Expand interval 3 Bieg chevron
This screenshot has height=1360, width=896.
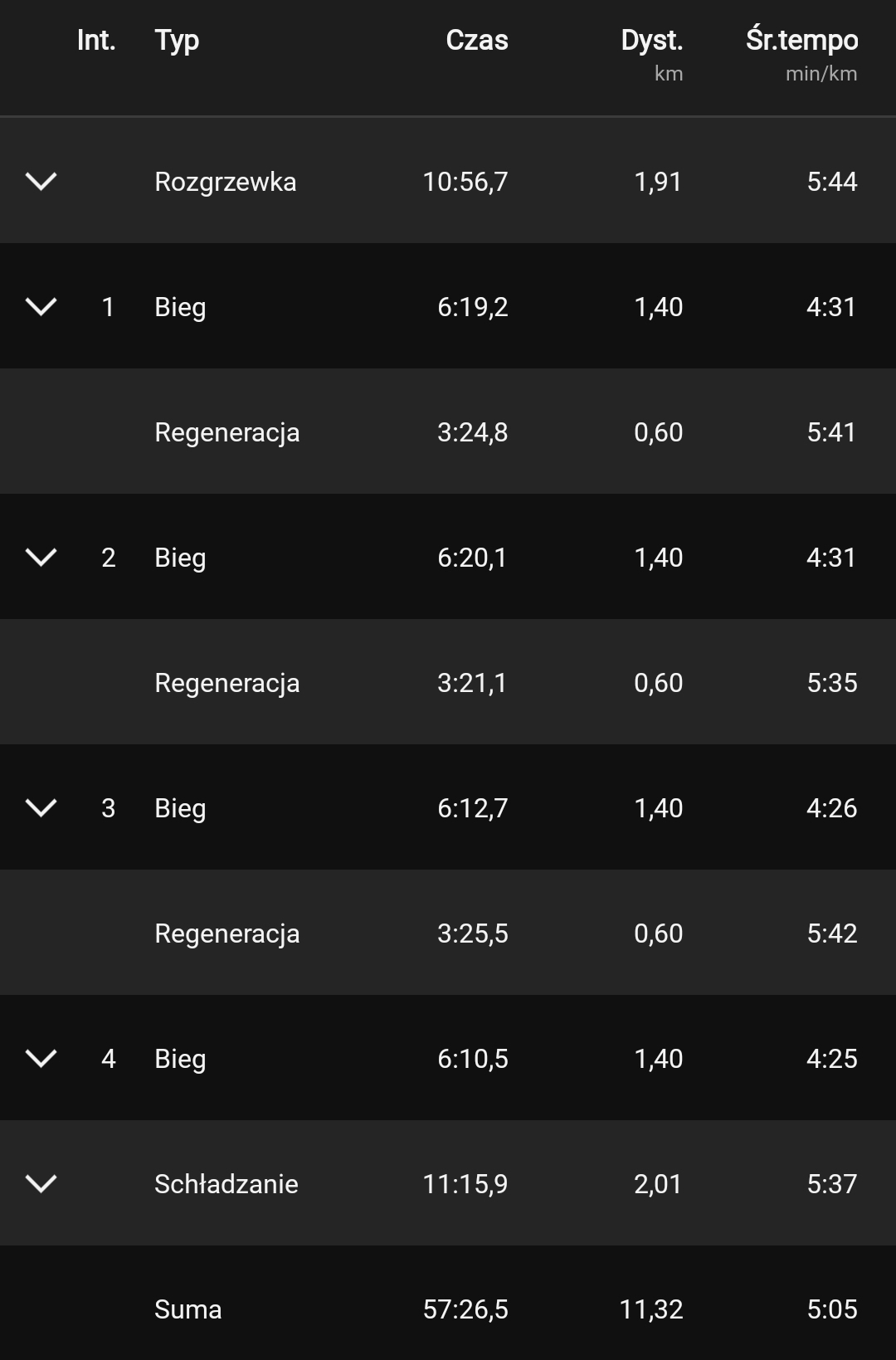41,807
